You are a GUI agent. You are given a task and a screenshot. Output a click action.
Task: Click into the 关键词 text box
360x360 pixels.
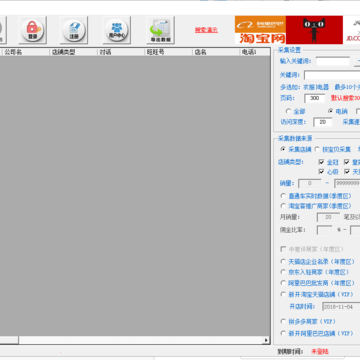point(332,75)
